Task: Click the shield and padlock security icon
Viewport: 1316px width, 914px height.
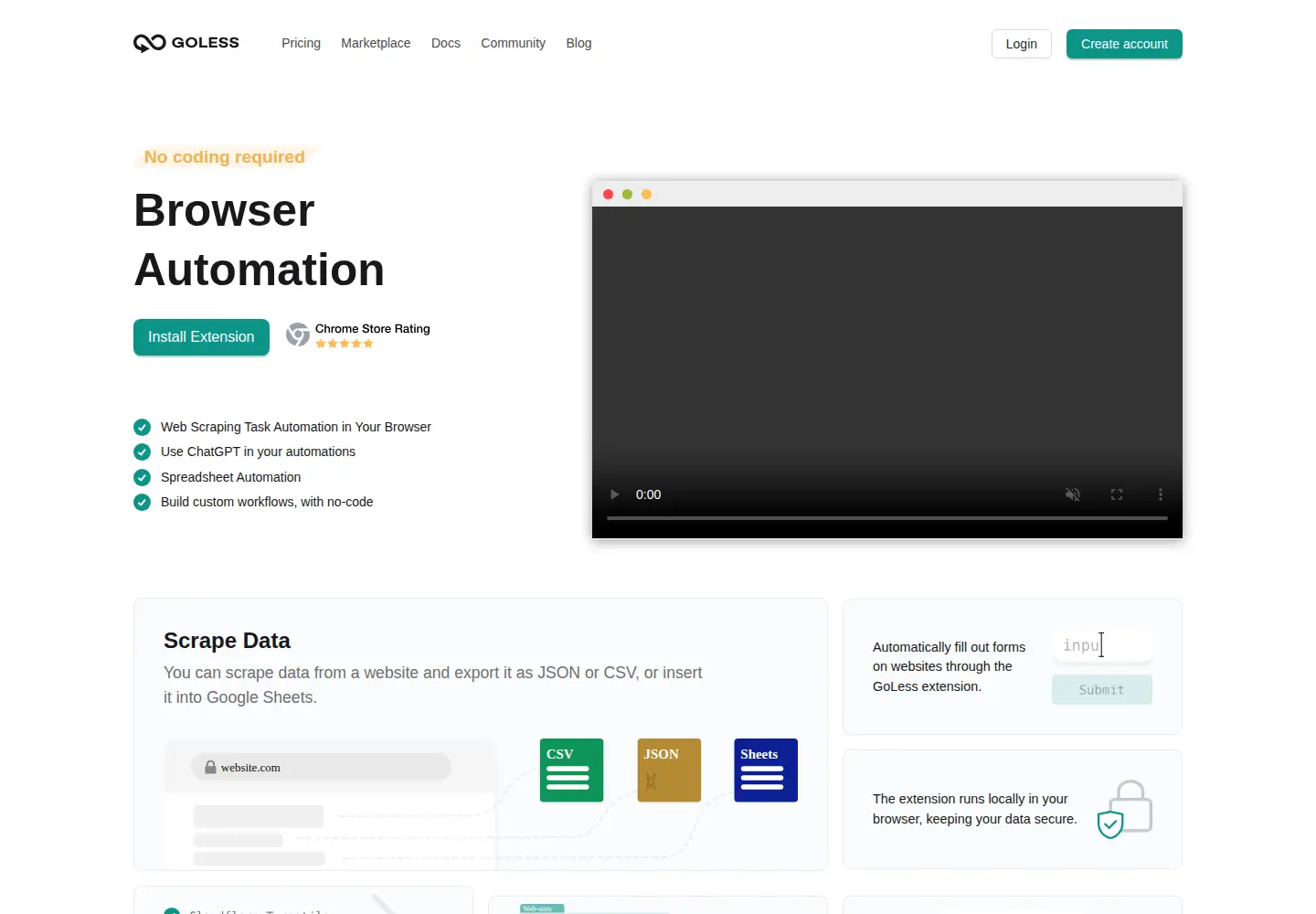Action: point(1125,810)
